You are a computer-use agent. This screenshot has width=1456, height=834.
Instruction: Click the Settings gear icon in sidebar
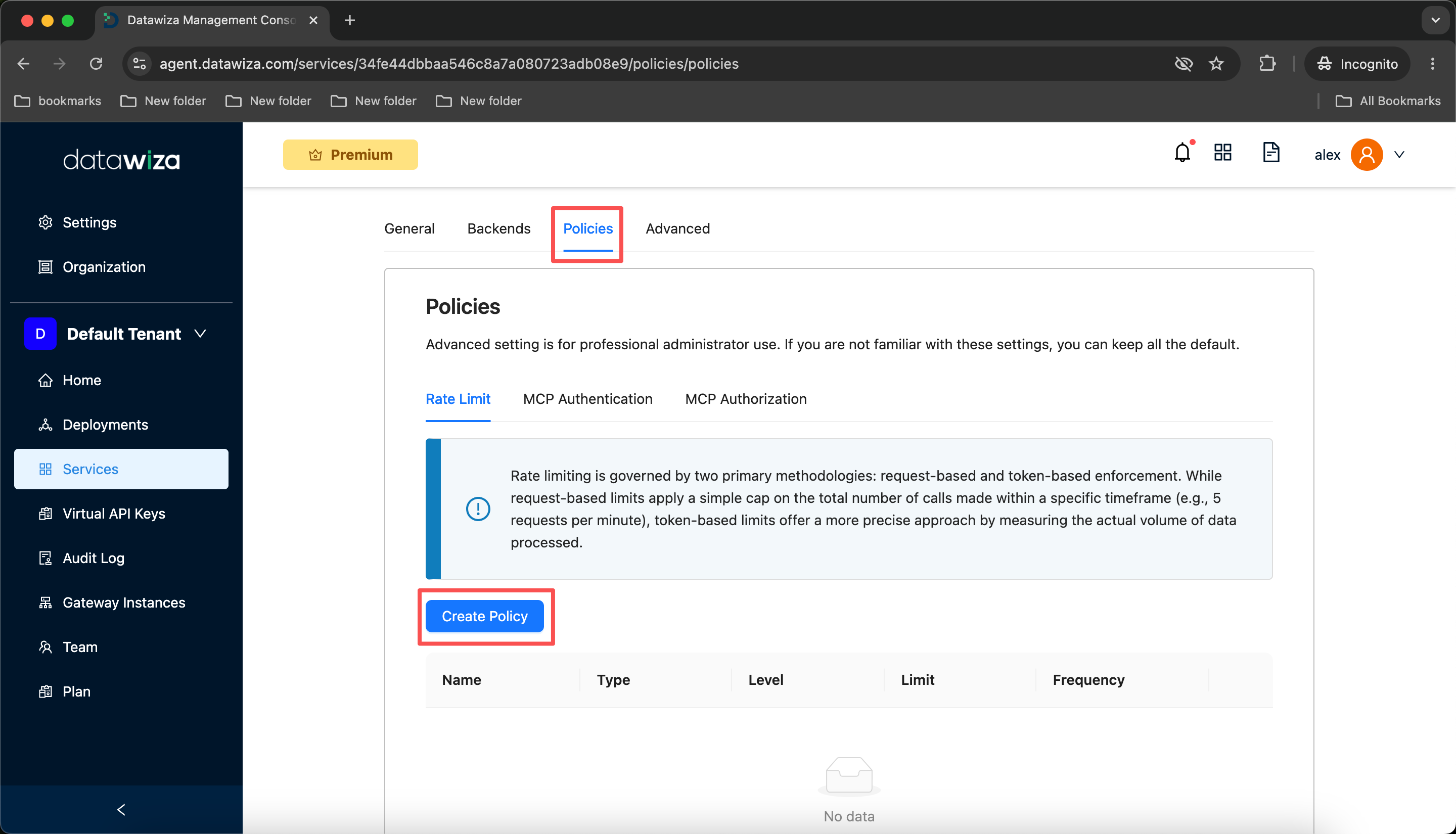(45, 222)
